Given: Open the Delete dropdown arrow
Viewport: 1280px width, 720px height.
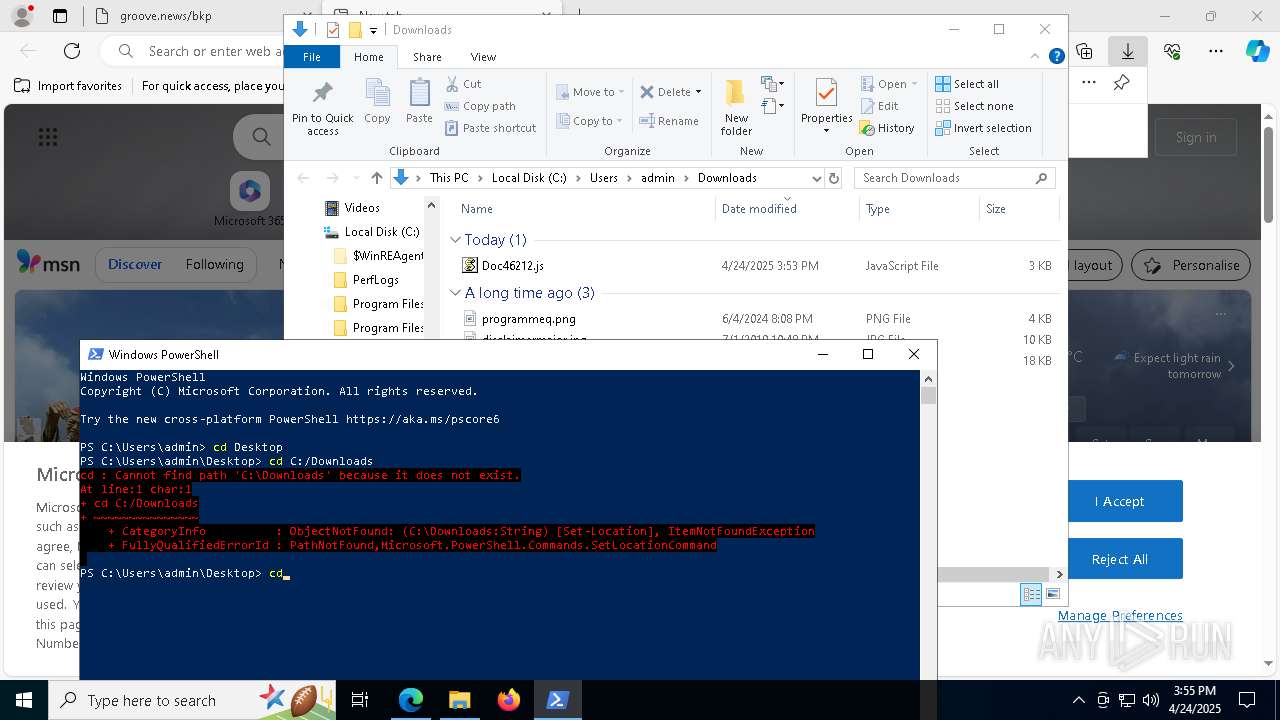Looking at the screenshot, I should (x=698, y=92).
